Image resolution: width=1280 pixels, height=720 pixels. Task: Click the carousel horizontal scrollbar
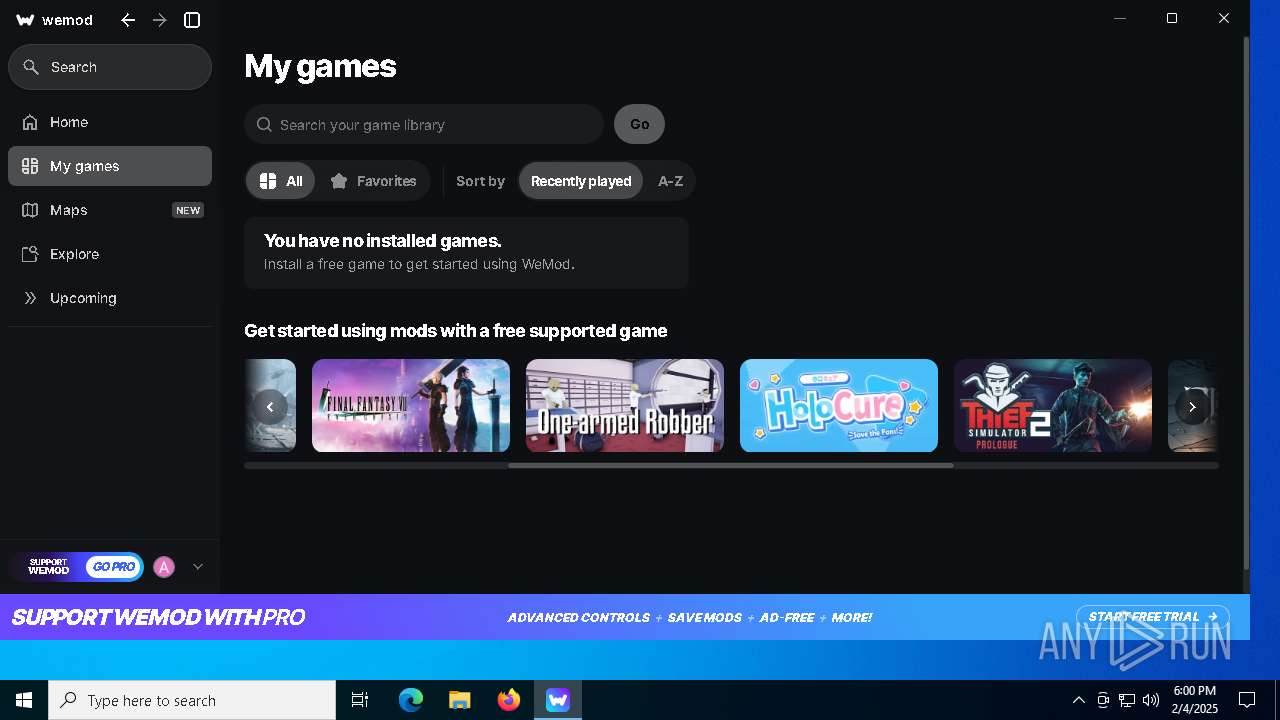731,465
